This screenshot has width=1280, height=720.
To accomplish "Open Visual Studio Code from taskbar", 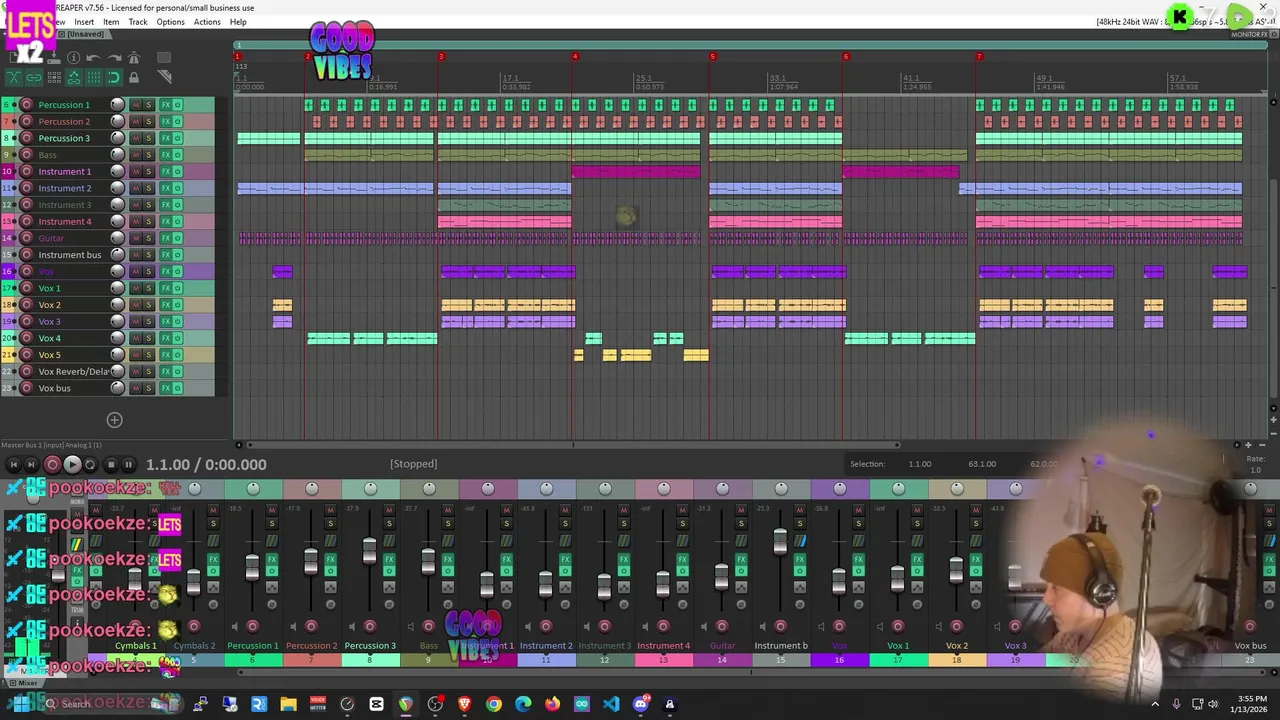I will [611, 704].
